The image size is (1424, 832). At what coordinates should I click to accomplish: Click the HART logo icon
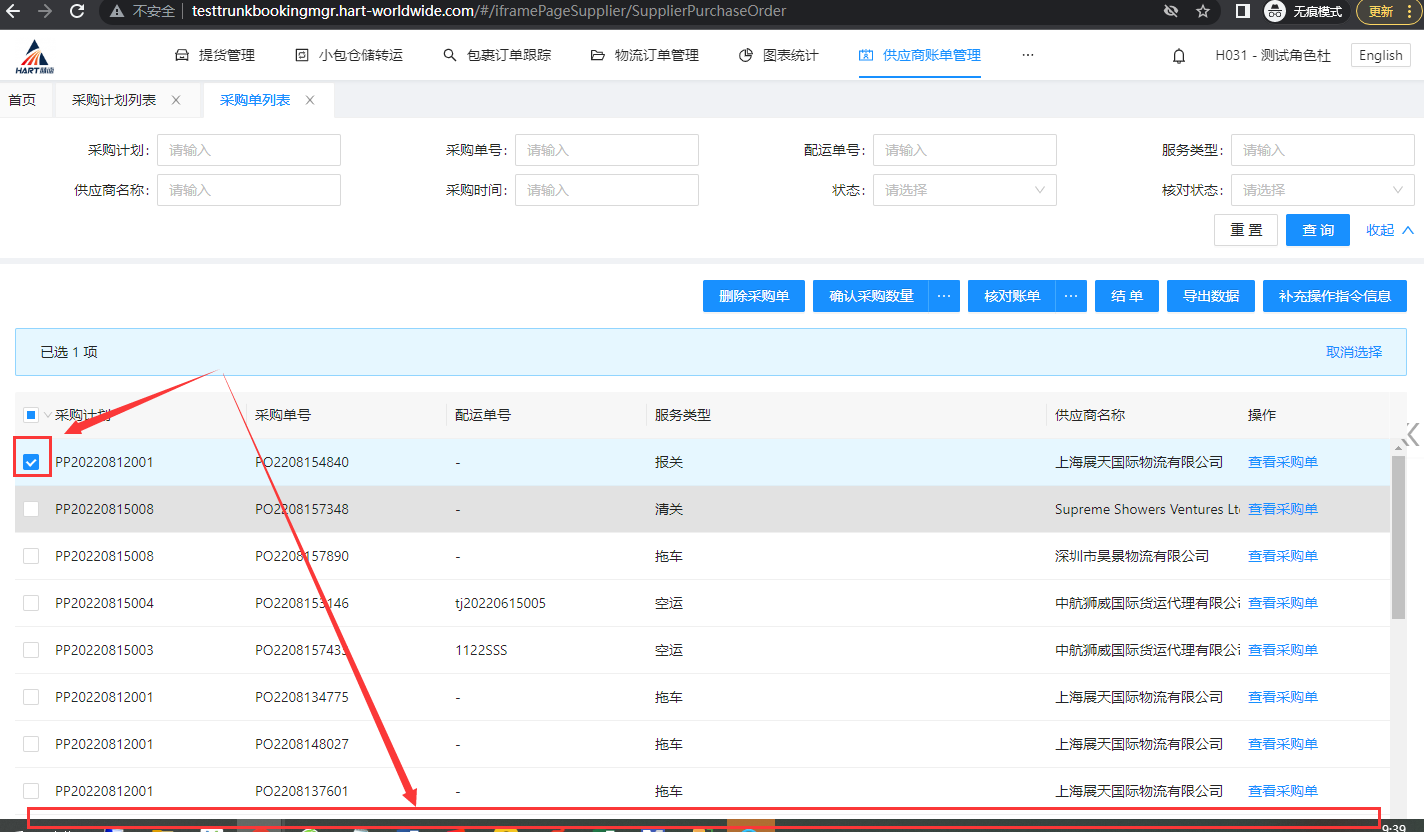(x=34, y=57)
